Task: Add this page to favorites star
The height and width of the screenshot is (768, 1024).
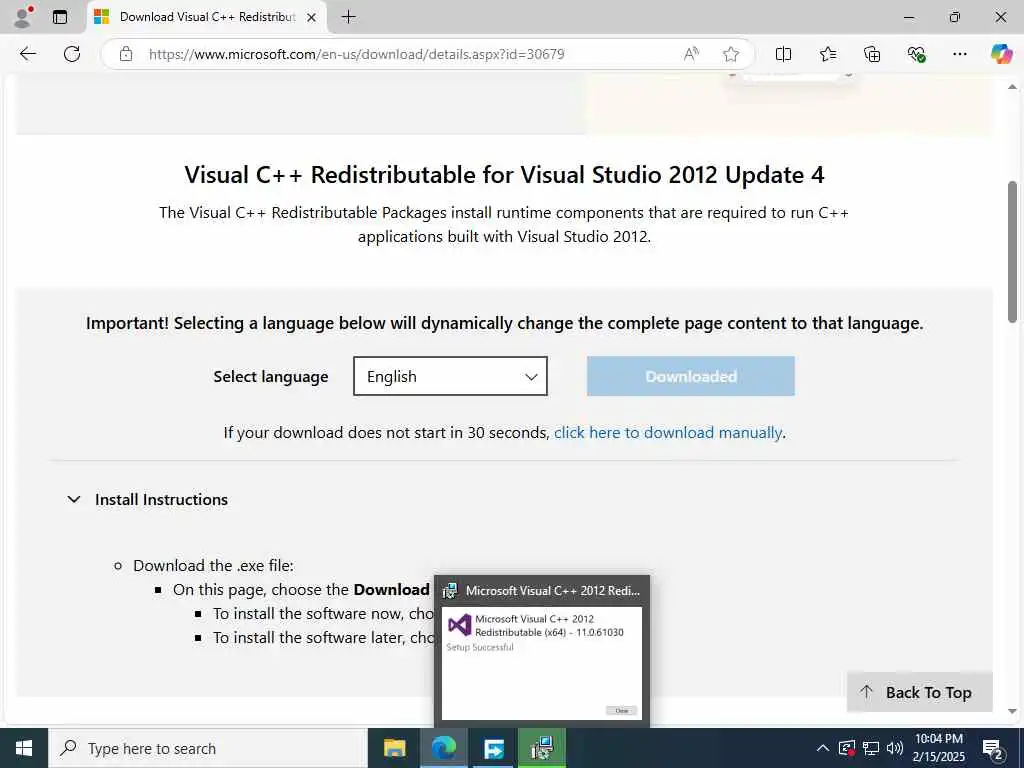Action: [731, 54]
